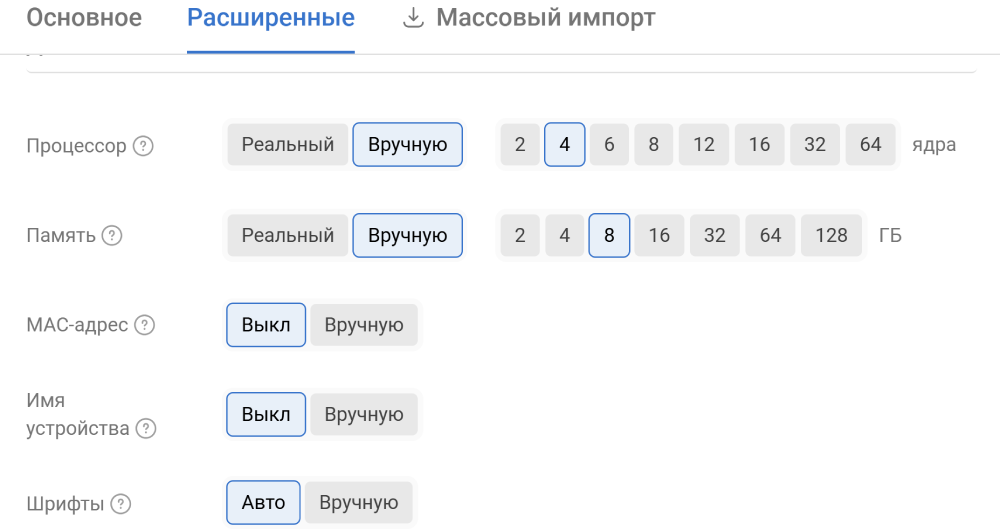1000x530 pixels.
Task: Select 2 cores for Процессор
Action: (520, 145)
